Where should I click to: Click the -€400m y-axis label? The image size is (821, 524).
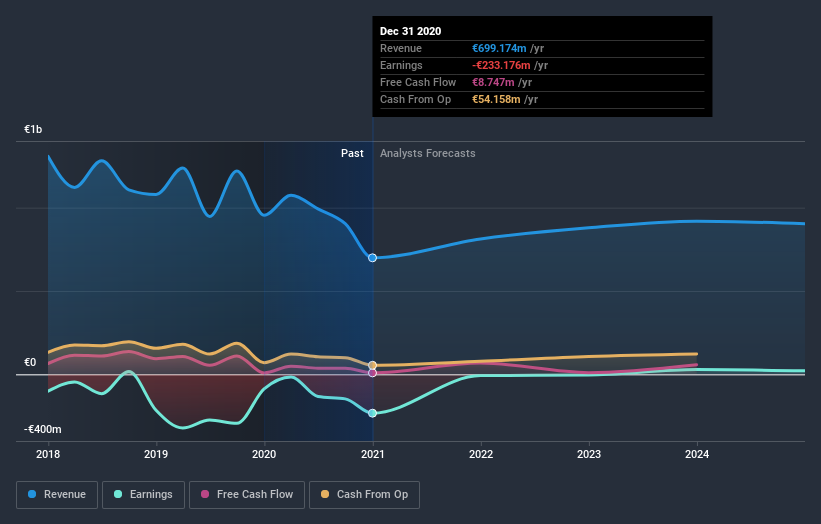point(42,429)
